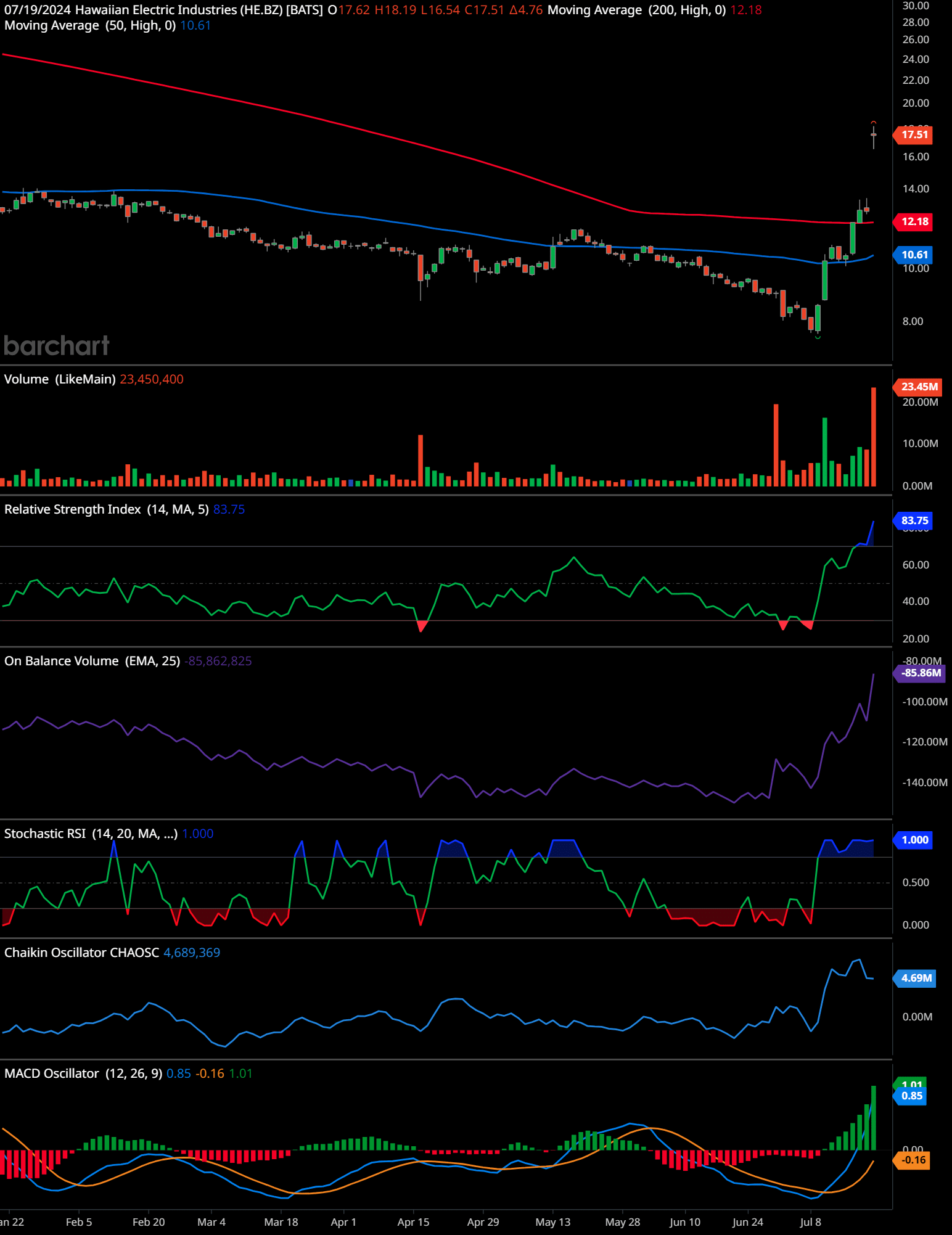The image size is (952, 1235).
Task: Click the 0.500 Stochastic RSI axis label
Action: tap(916, 882)
